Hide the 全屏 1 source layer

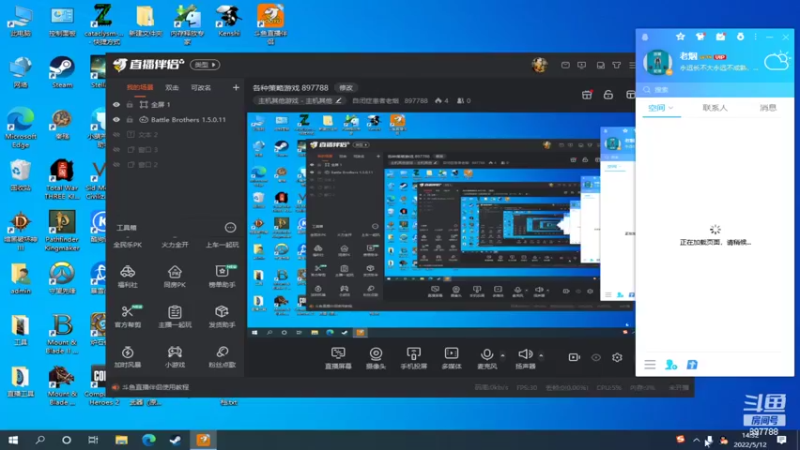(x=116, y=105)
